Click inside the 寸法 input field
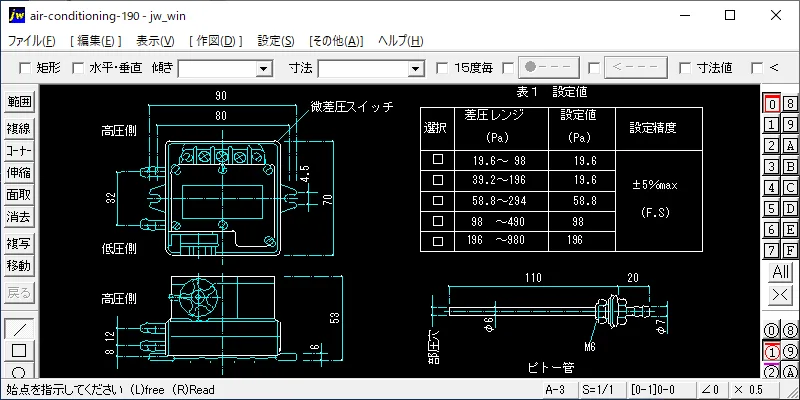Screen dimensions: 800x400 point(363,68)
